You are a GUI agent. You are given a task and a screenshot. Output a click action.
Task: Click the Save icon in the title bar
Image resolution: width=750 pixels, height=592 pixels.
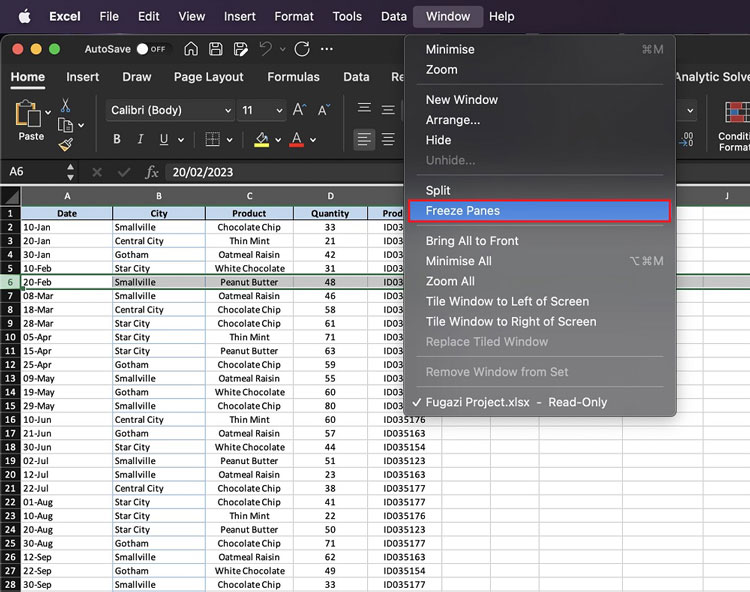pyautogui.click(x=216, y=49)
